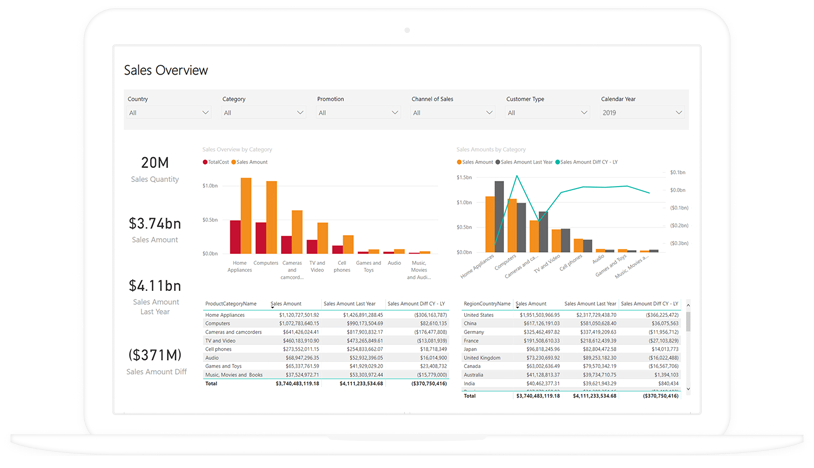
Task: Click the tall orange Home Appliances bar in left chart
Action: 246,215
